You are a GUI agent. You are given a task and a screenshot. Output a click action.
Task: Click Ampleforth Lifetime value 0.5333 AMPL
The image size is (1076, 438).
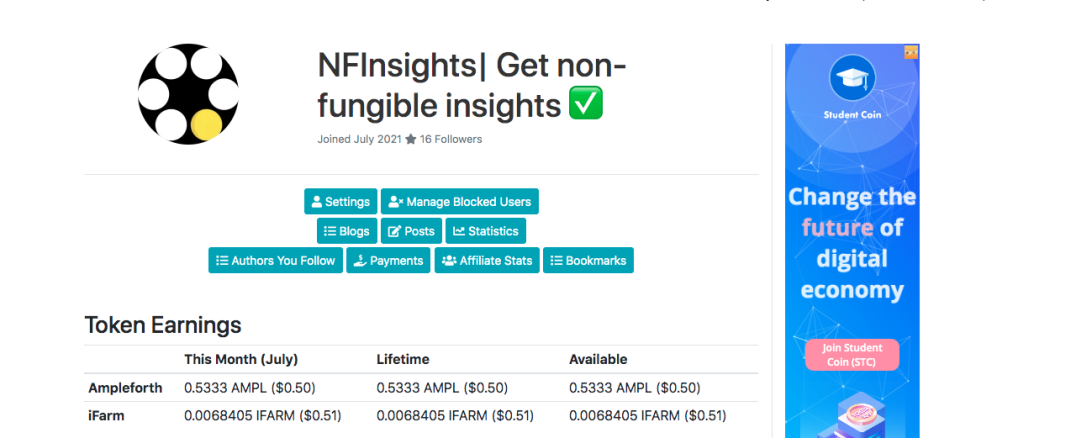point(442,388)
